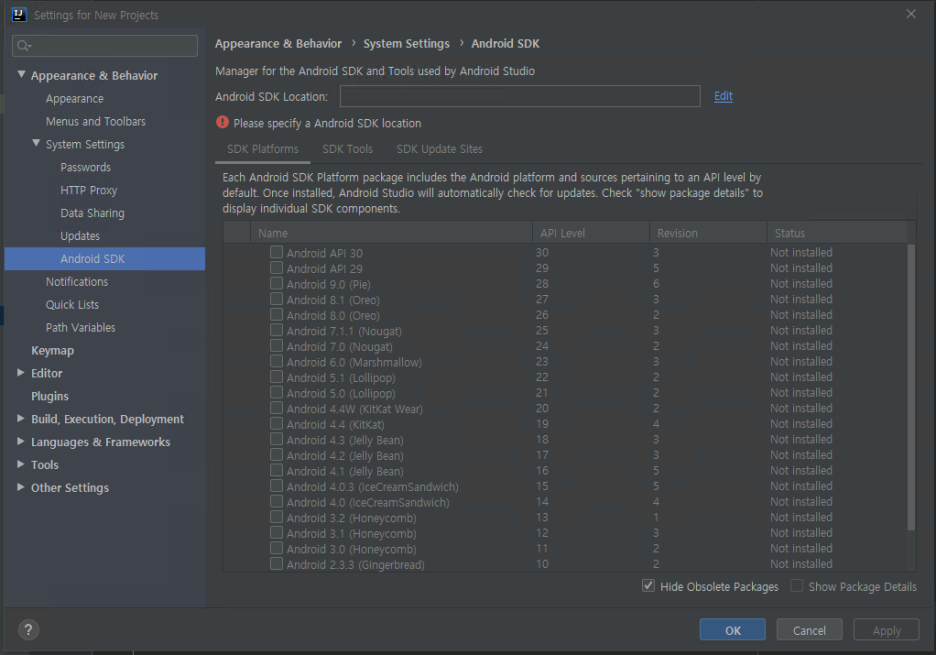936x655 pixels.
Task: Open the Appearance settings page
Action: pyautogui.click(x=75, y=99)
